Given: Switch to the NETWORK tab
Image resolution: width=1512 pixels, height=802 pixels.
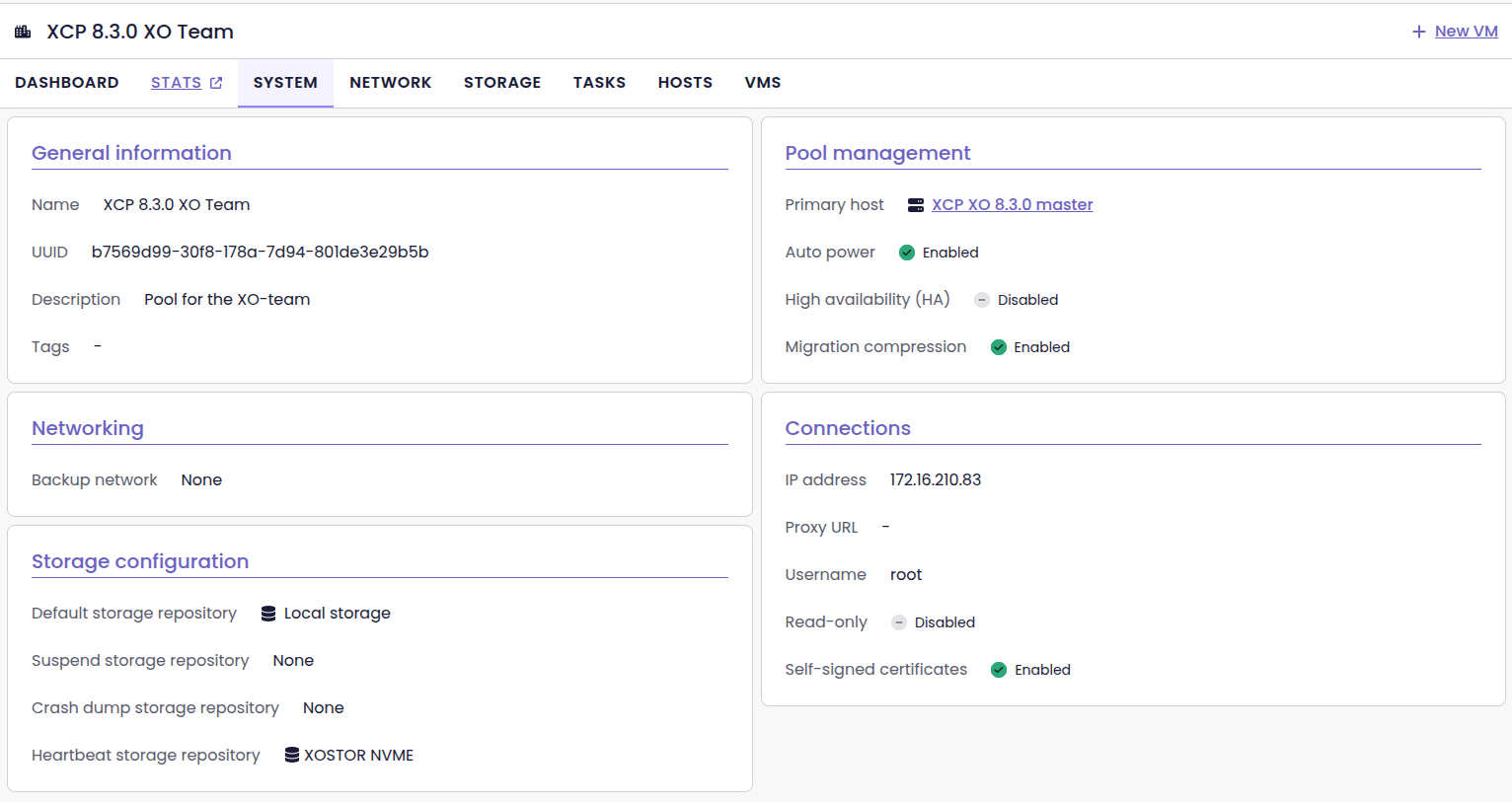Looking at the screenshot, I should (391, 83).
